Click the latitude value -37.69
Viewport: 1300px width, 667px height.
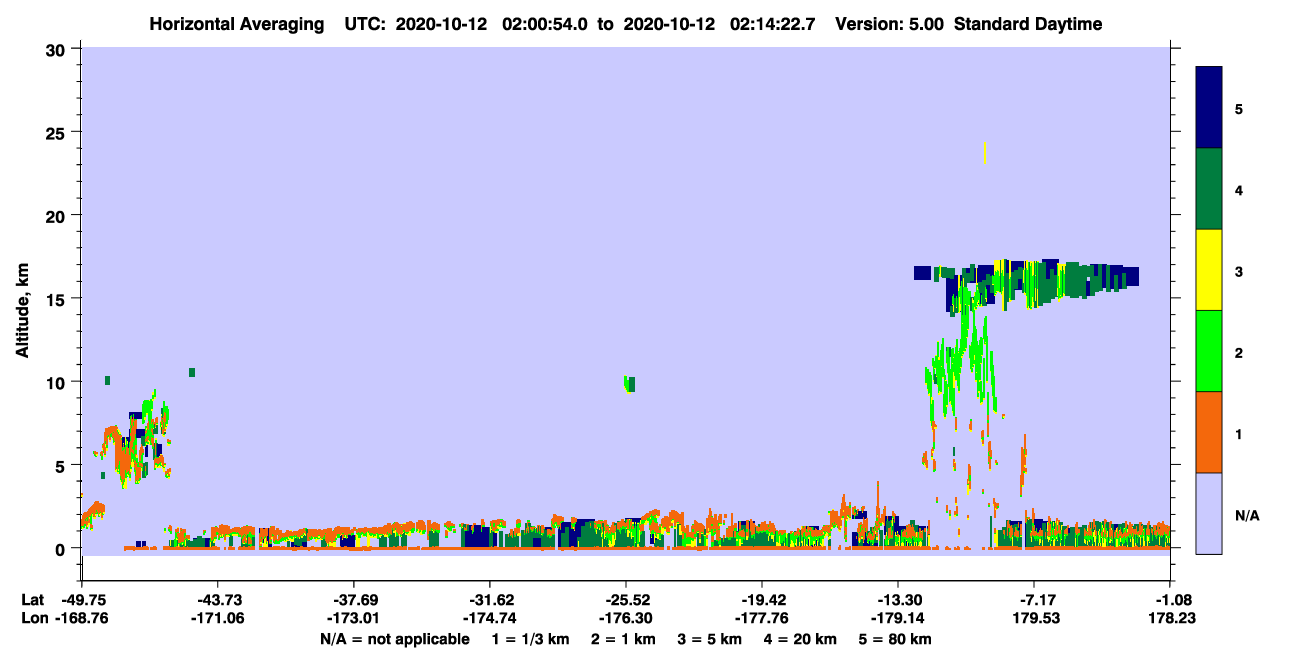pyautogui.click(x=354, y=600)
